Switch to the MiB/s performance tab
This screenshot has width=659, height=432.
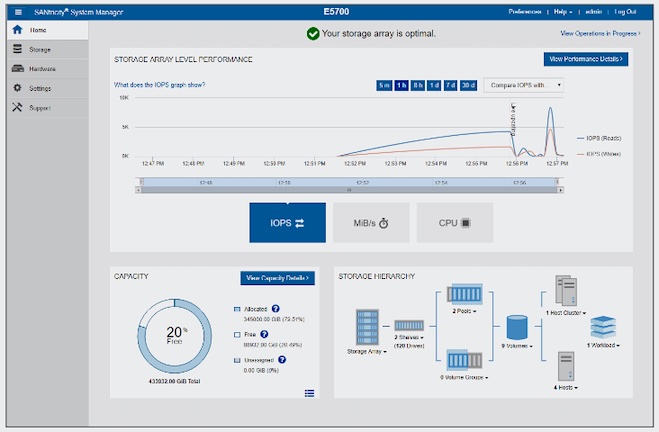pos(371,223)
